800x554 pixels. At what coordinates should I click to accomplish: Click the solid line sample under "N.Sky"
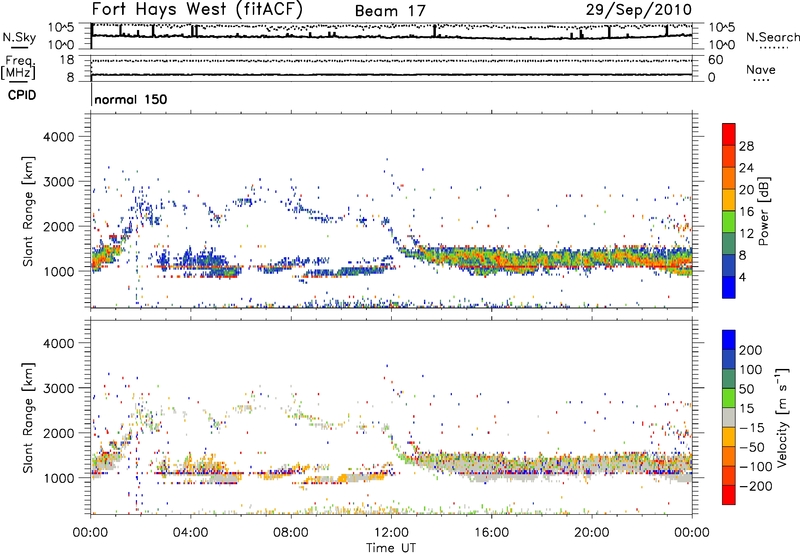pyautogui.click(x=19, y=48)
